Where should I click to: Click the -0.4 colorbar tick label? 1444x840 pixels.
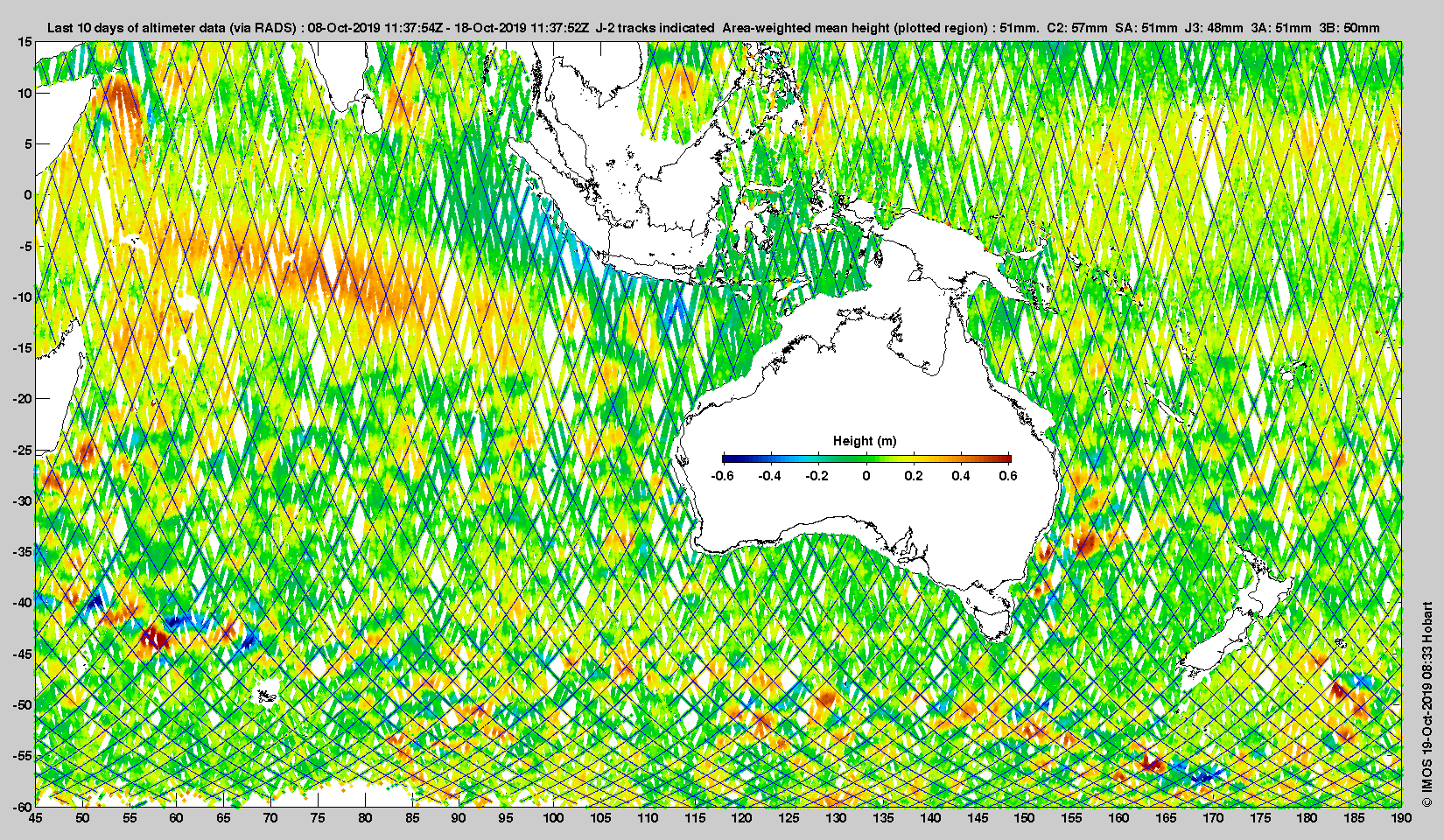click(x=769, y=476)
